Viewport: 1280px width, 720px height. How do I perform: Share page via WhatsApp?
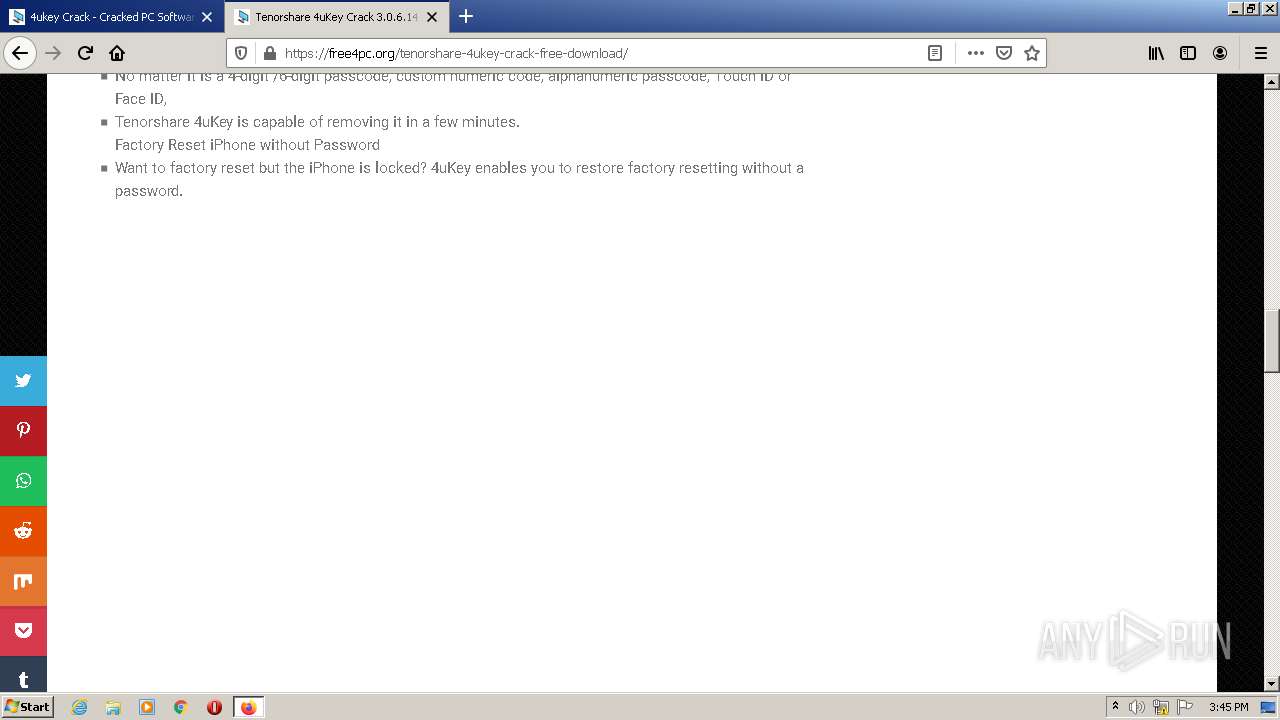point(23,481)
